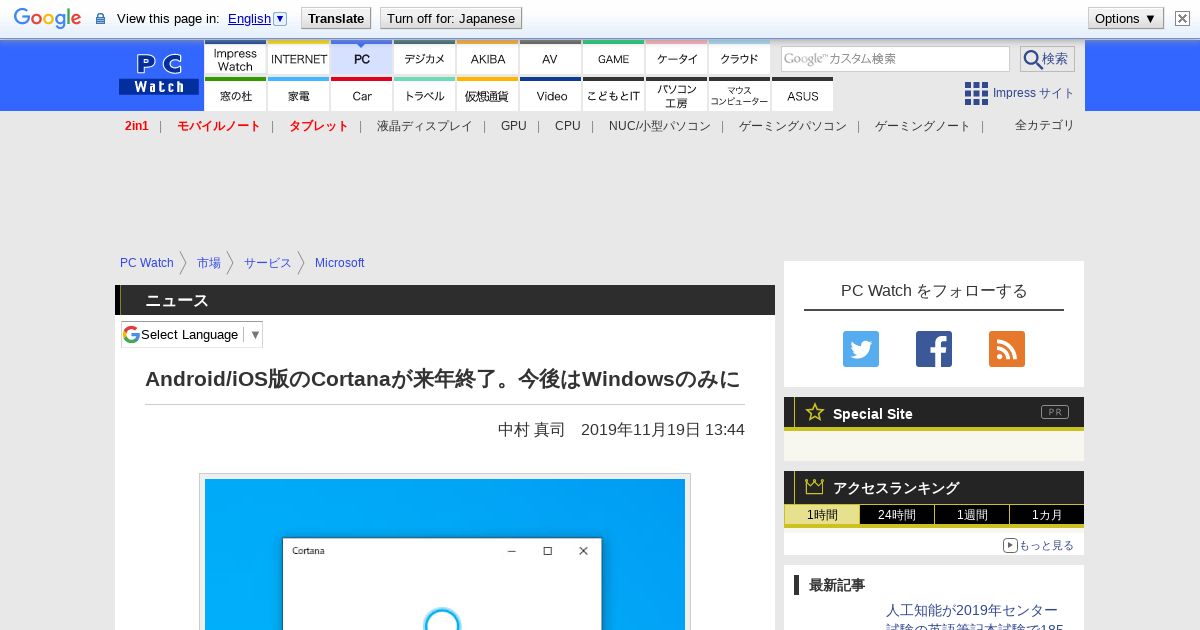Open the トラベル navigation tab

(x=424, y=95)
